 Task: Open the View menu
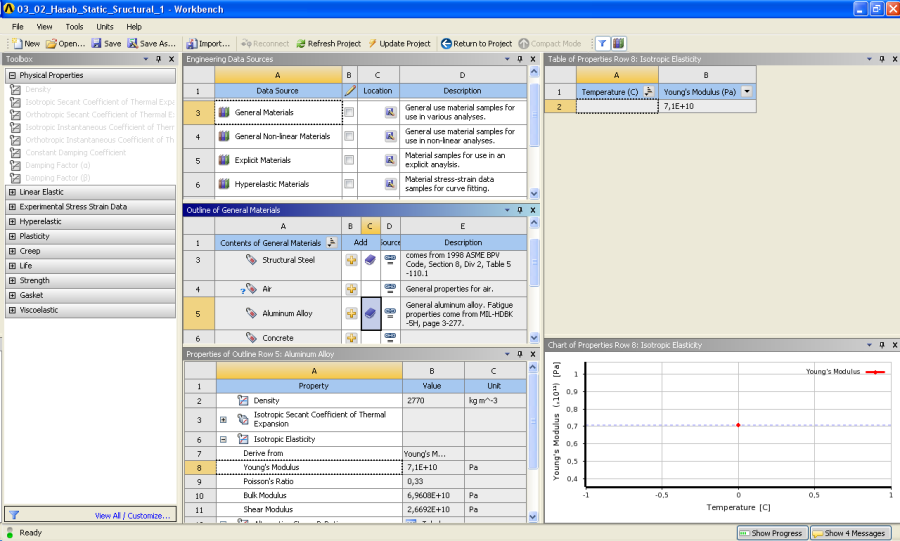point(44,27)
